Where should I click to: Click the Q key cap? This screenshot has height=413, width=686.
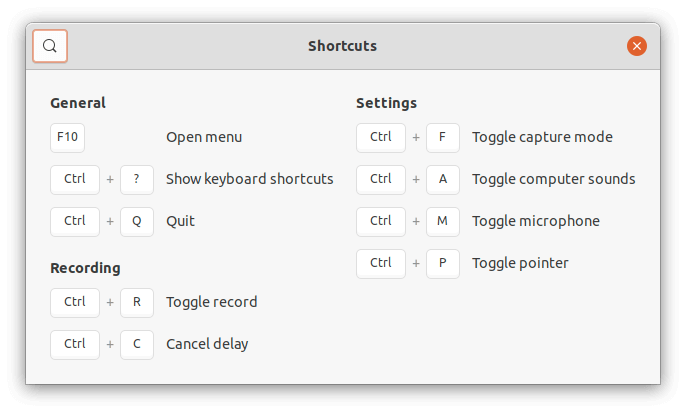tap(137, 221)
